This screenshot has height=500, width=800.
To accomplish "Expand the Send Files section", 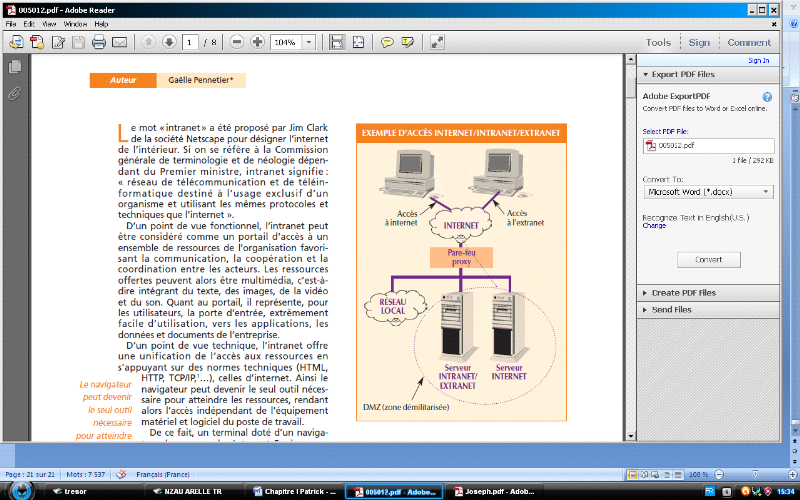I will point(671,310).
